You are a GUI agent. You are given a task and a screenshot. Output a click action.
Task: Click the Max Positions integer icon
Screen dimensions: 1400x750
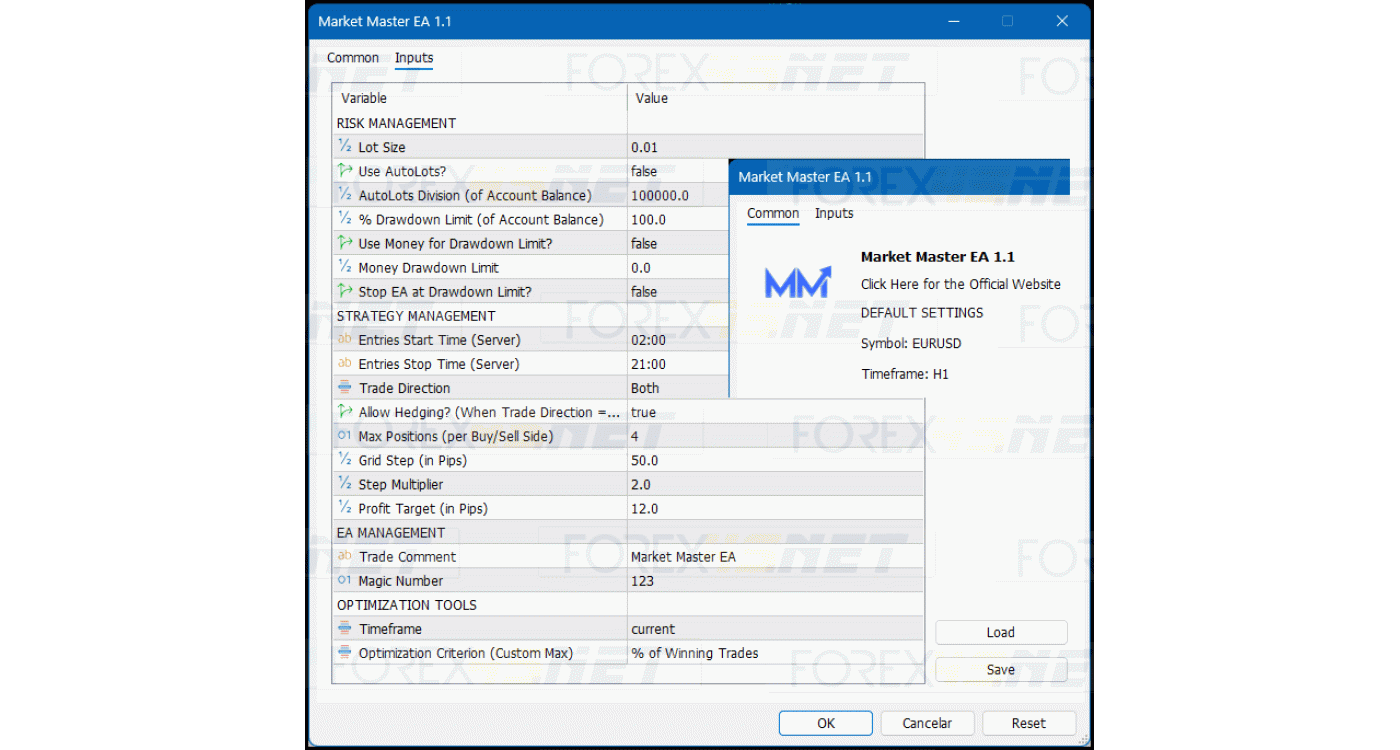(x=344, y=436)
